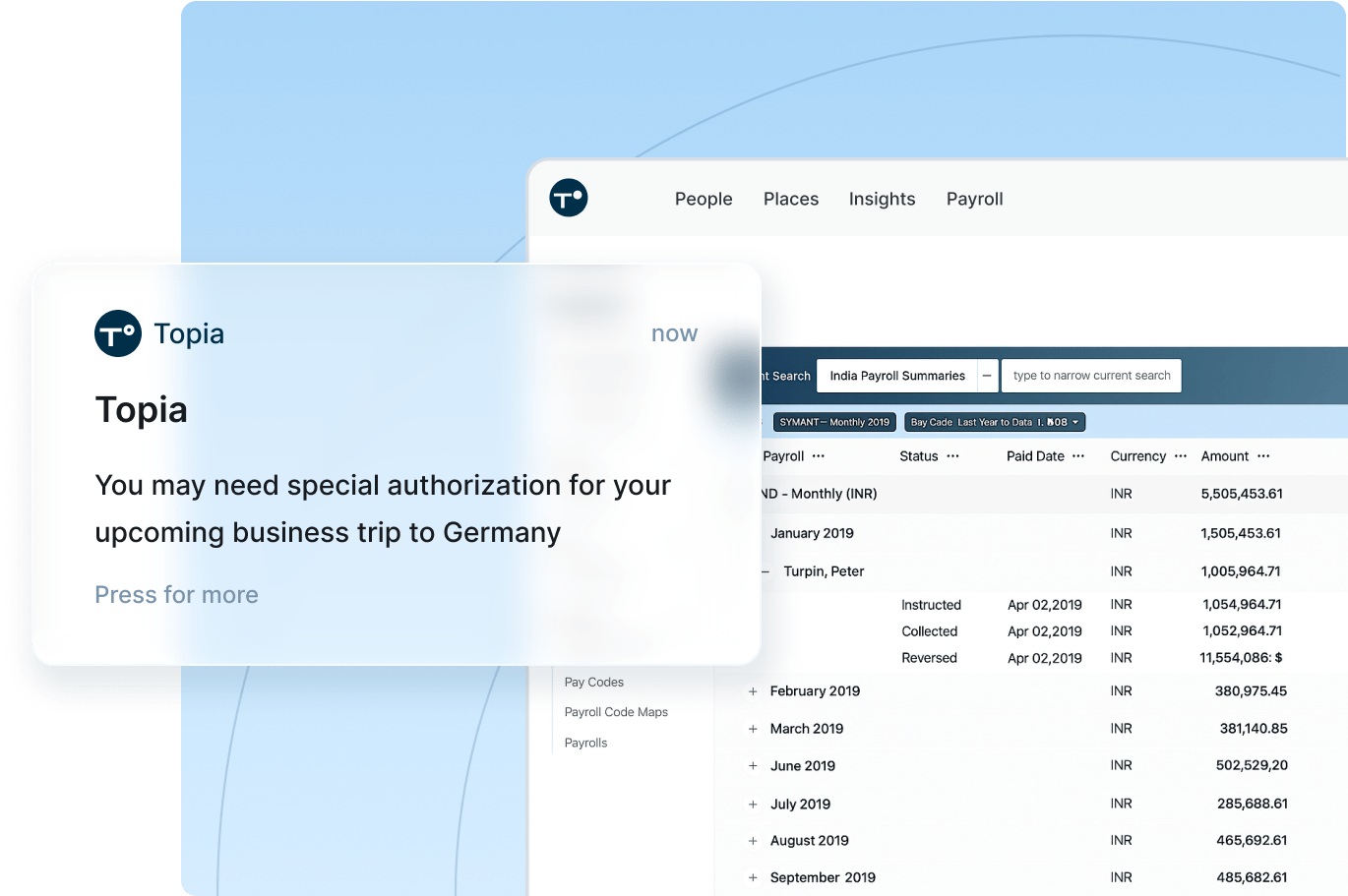Open the Currency column options menu
The image size is (1348, 896).
point(1181,456)
